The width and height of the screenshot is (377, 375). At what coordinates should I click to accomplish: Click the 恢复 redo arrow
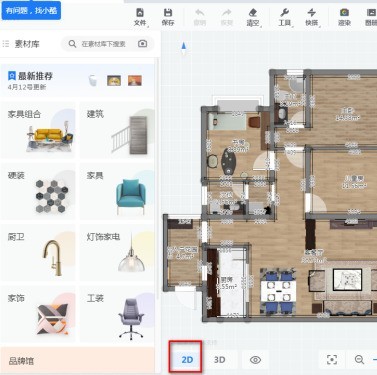(x=226, y=13)
